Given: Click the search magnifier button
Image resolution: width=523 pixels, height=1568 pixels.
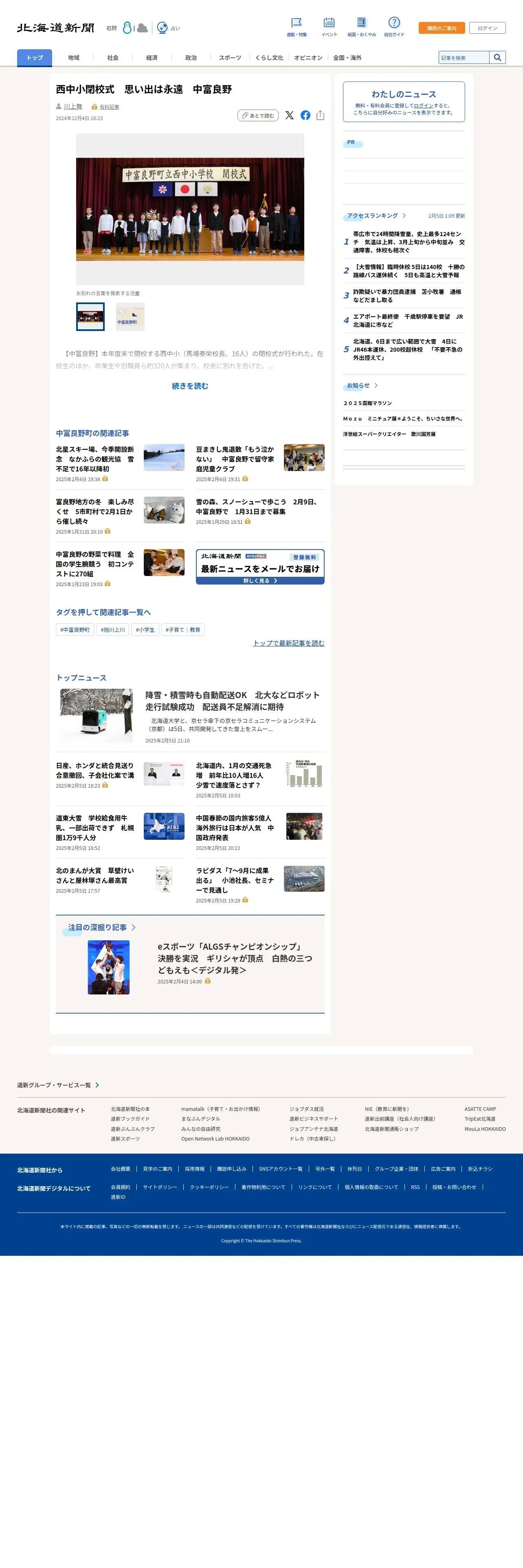Looking at the screenshot, I should click(497, 57).
